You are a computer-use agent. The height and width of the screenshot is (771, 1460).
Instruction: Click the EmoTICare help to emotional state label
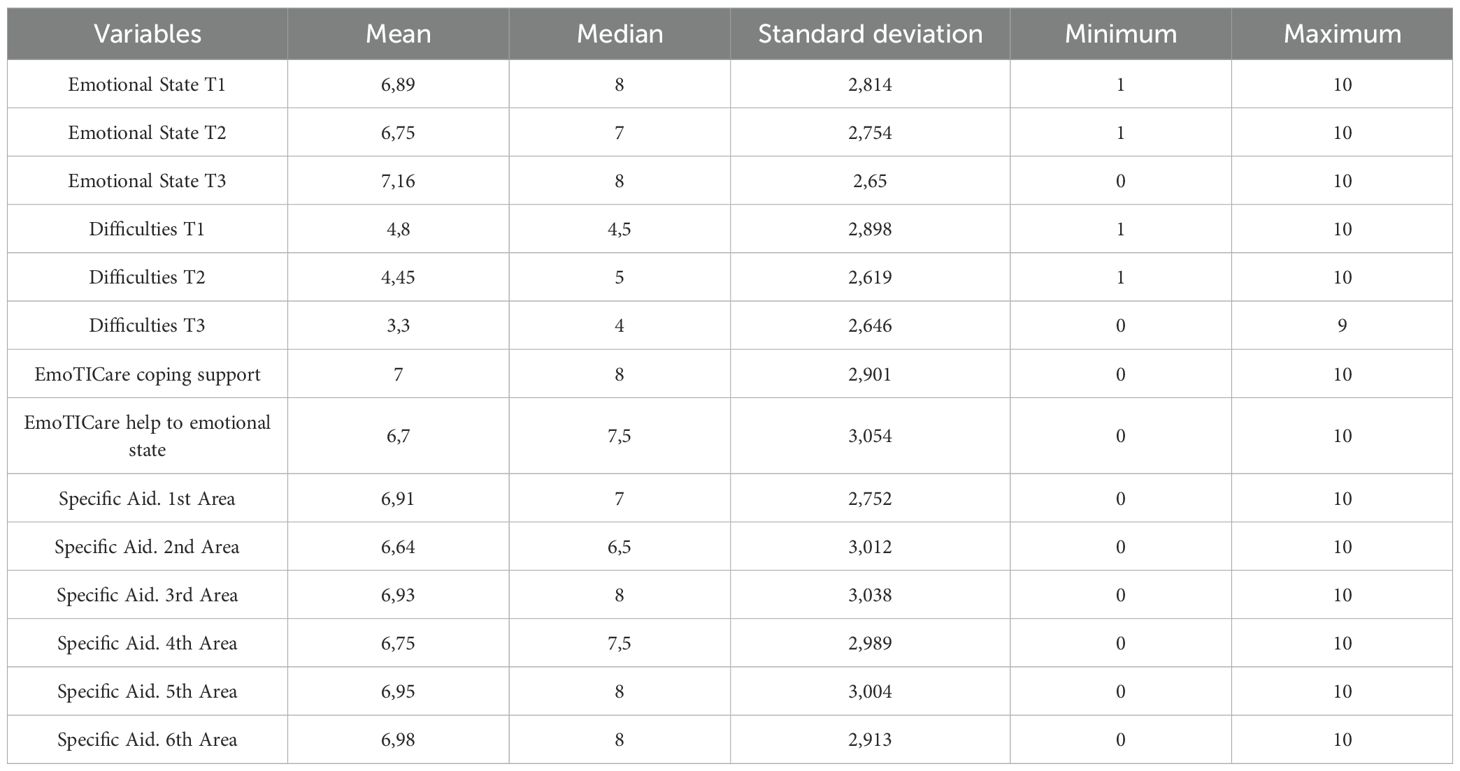(x=147, y=436)
